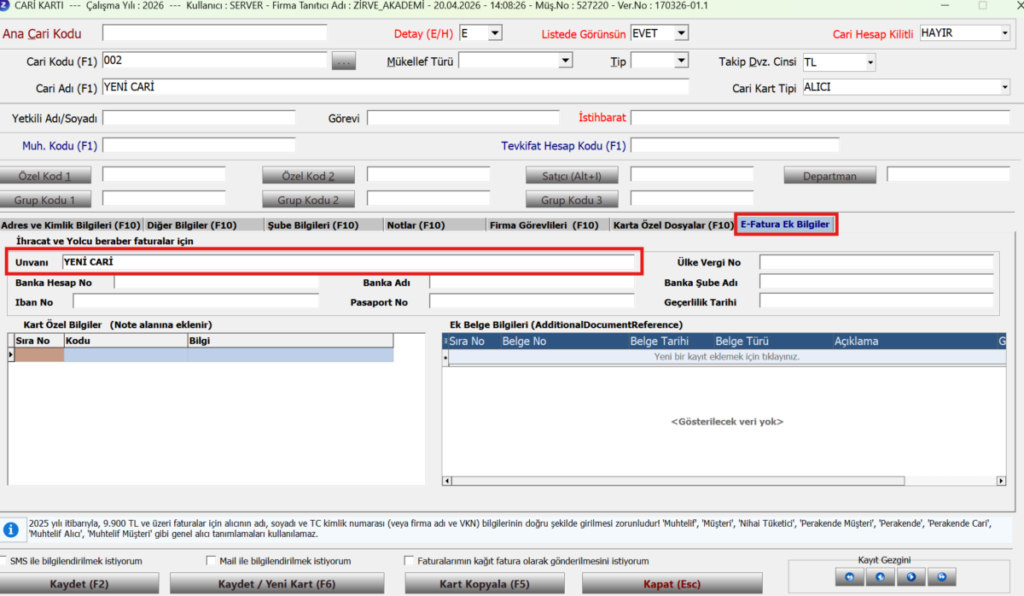Switch to Adres ve Kimlik Bilgileri tab
Screen dimensions: 1024x596
click(71, 225)
